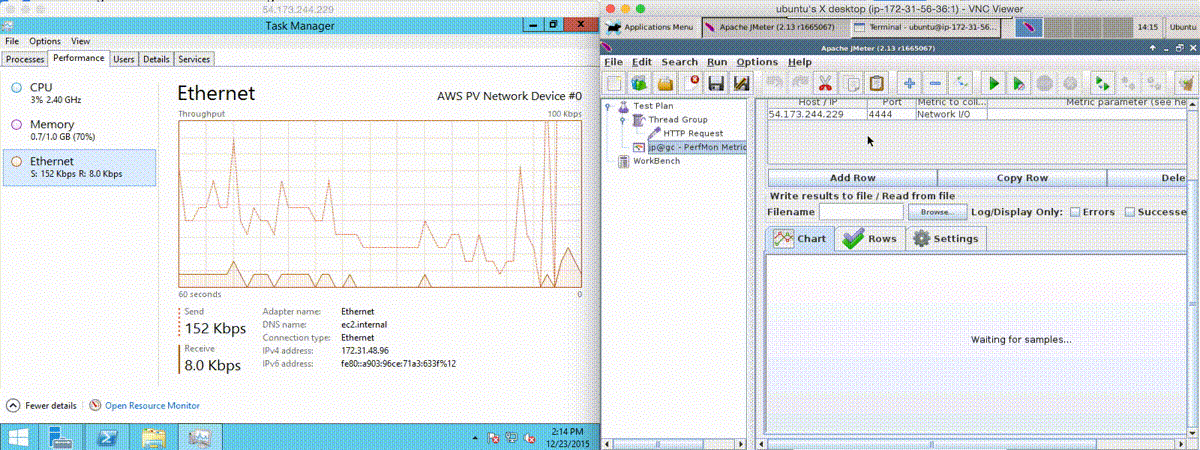
Task: Click the Collapse All minus icon
Action: tap(934, 84)
